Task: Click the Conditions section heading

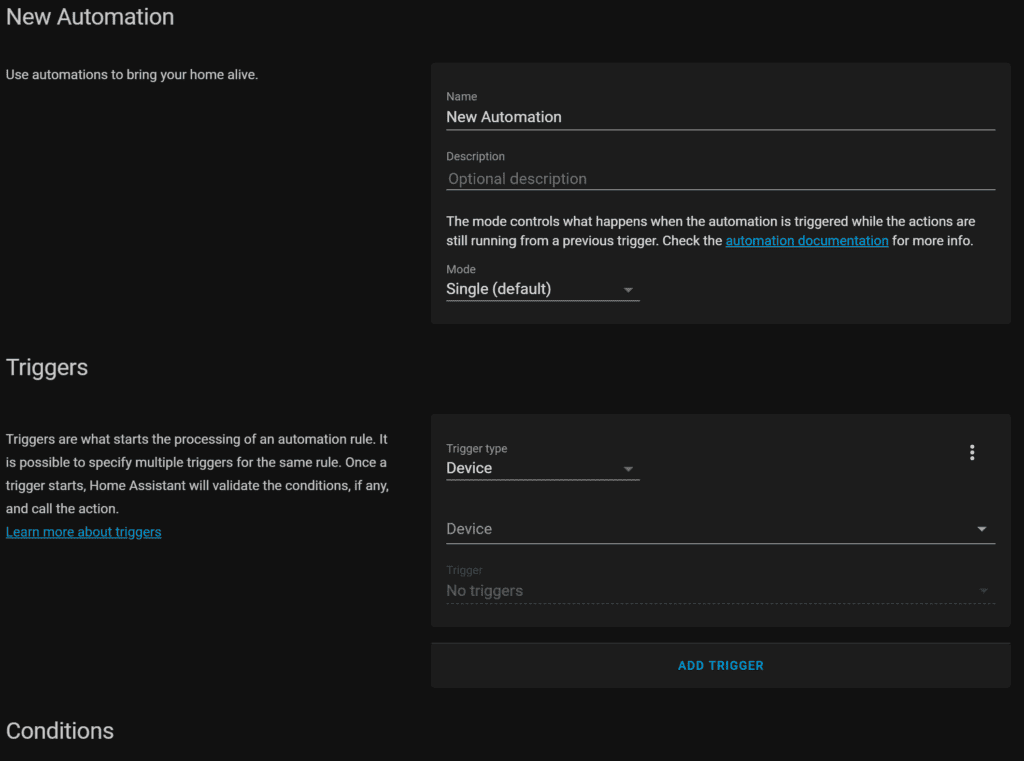Action: click(60, 731)
